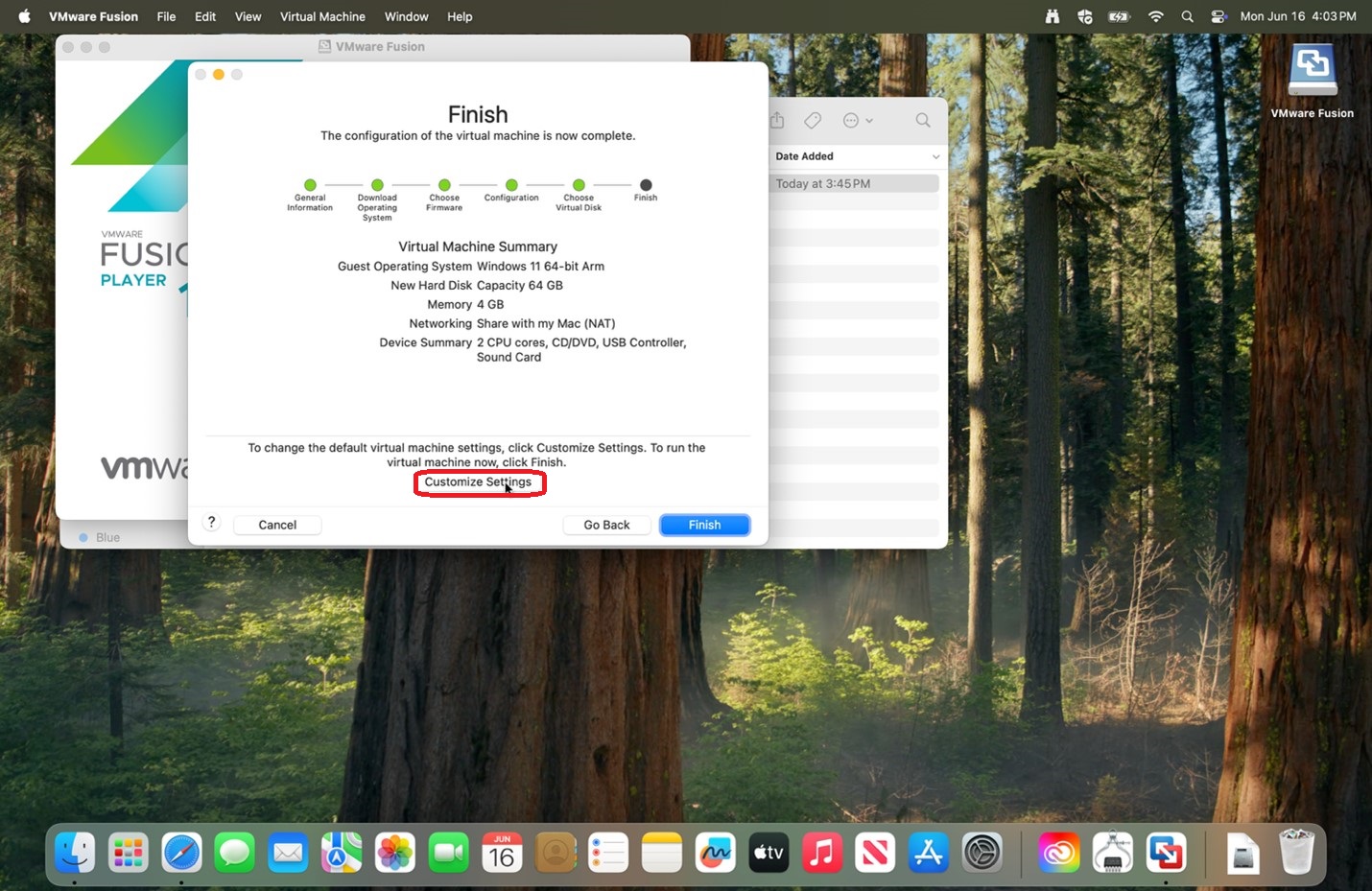Open the Window menu
This screenshot has width=1372, height=891.
click(x=407, y=16)
